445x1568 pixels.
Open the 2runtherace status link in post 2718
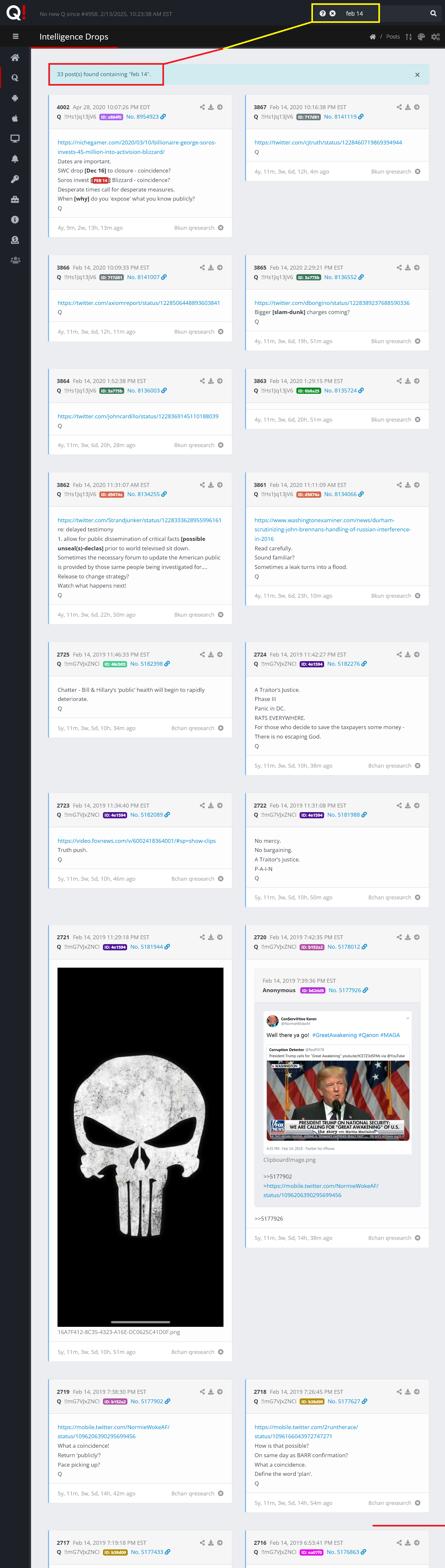(306, 1431)
